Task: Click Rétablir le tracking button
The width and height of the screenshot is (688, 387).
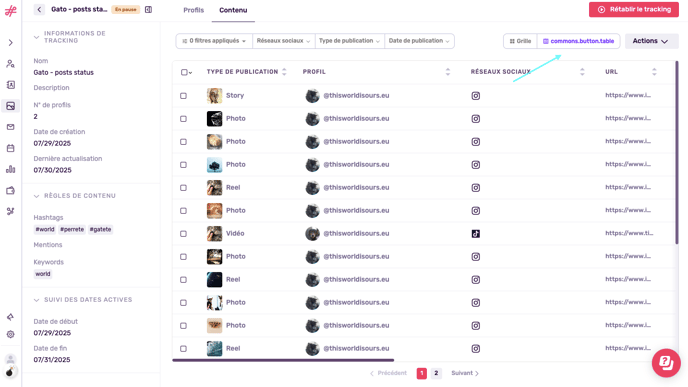Action: click(634, 9)
